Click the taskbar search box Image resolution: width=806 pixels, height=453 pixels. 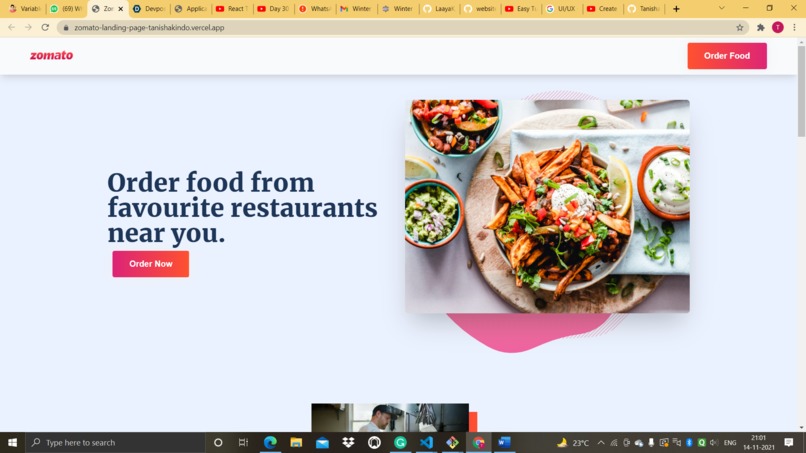click(115, 442)
